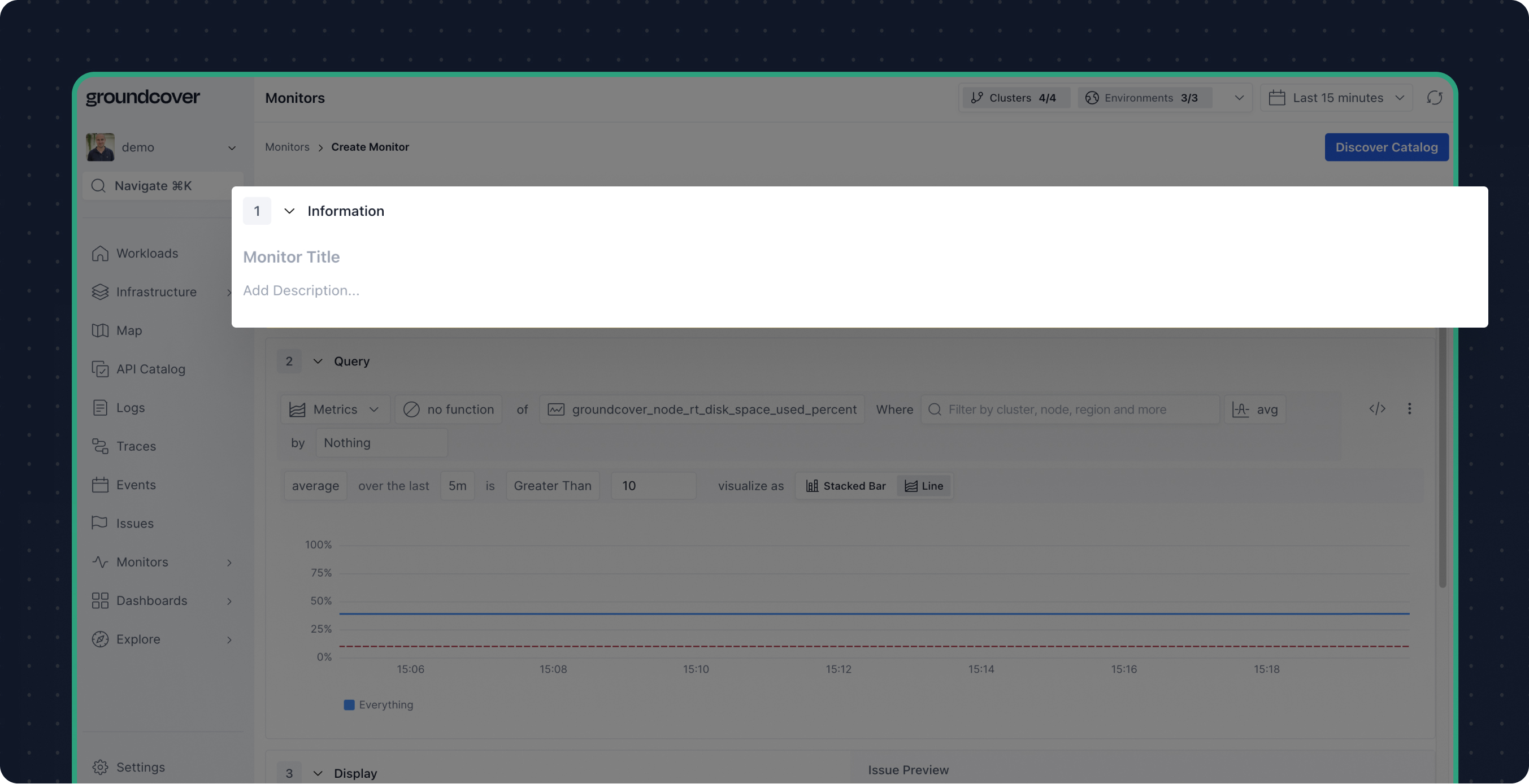Open query three-dot options menu
Screen dimensions: 1529x784
pyautogui.click(x=1409, y=409)
